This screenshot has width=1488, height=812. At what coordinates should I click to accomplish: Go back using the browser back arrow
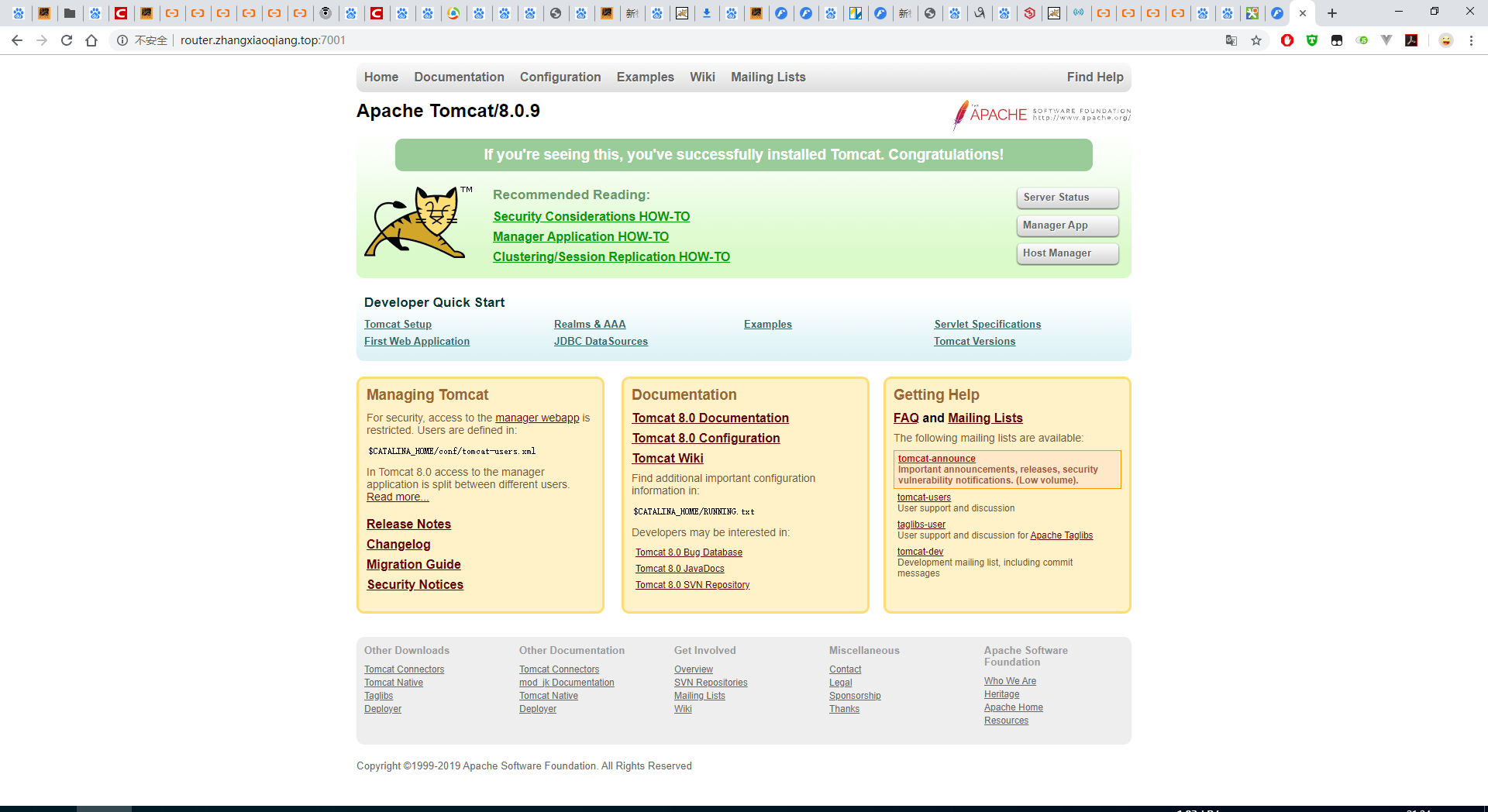pos(17,40)
